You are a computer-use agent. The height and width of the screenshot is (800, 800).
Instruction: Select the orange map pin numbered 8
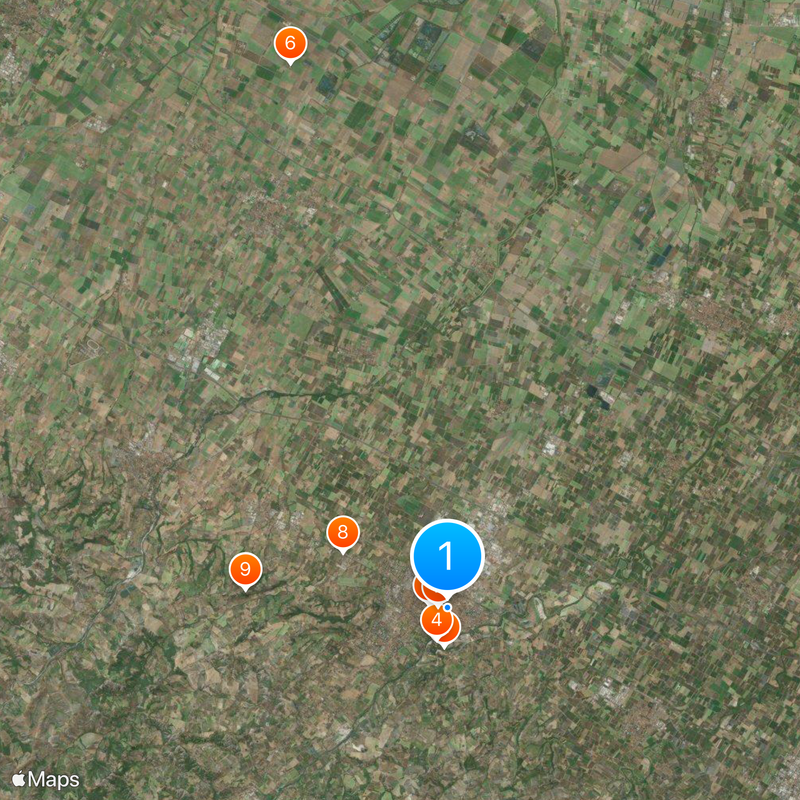tap(343, 533)
